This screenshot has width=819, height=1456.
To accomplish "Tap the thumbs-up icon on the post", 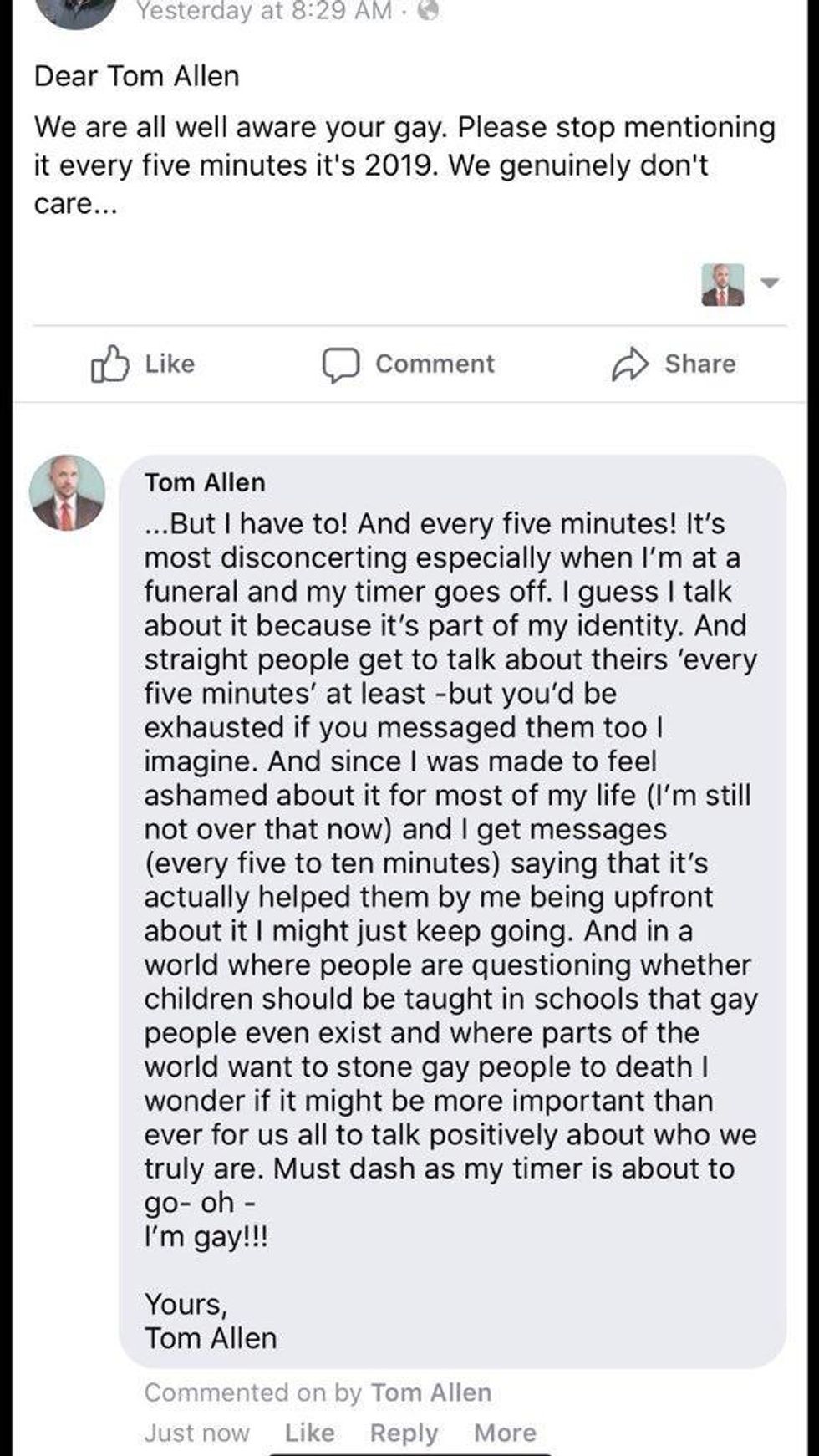I will pyautogui.click(x=109, y=364).
